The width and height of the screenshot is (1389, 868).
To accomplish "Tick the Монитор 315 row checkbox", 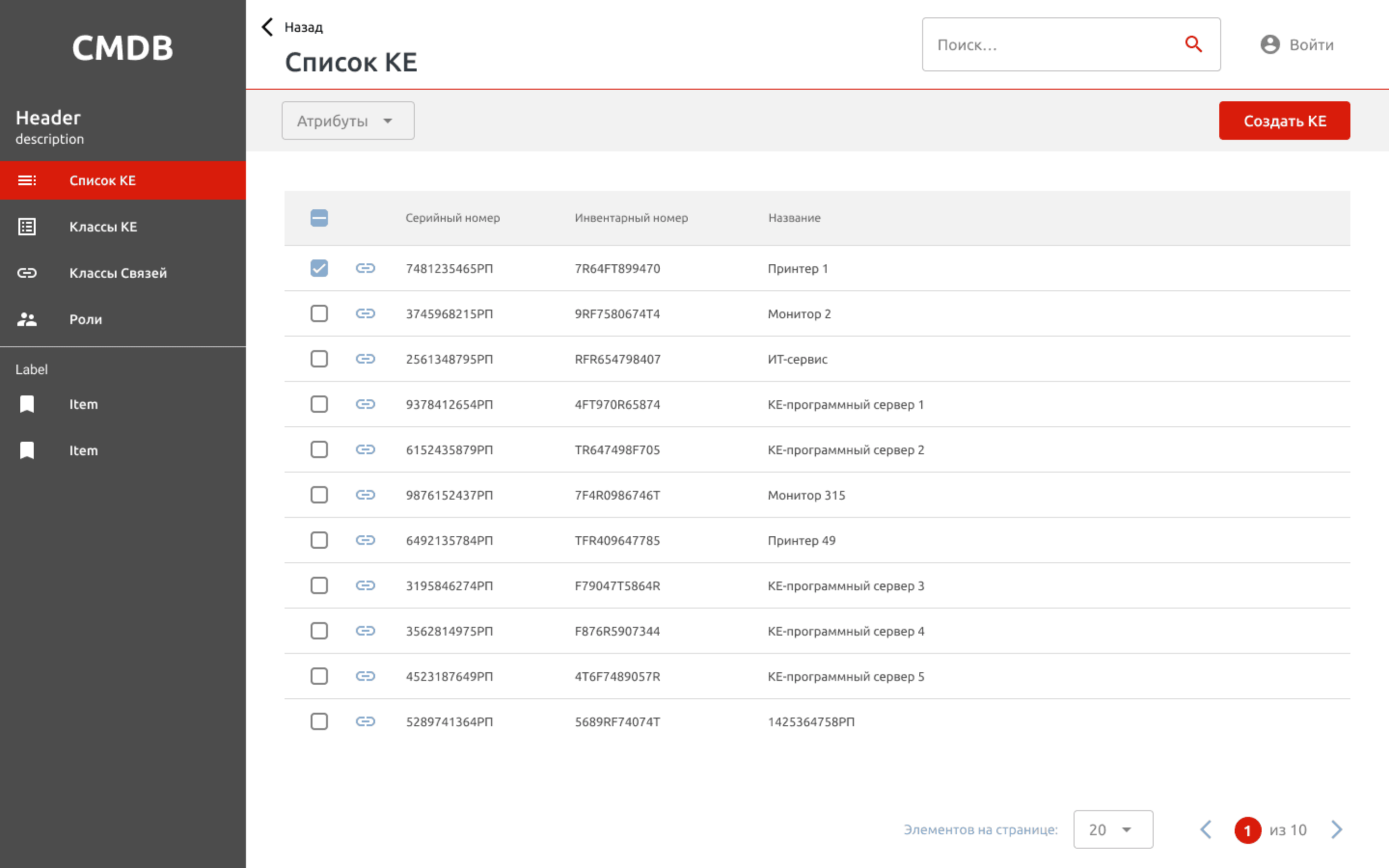I will (x=319, y=495).
